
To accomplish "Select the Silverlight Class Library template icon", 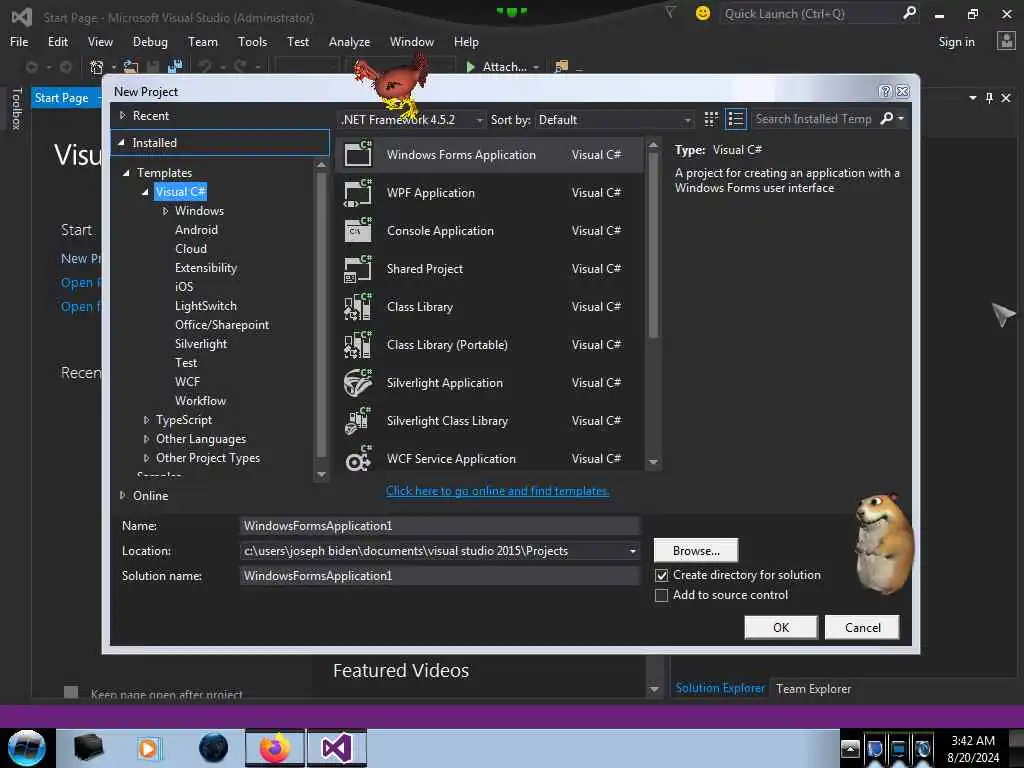I will pos(358,421).
